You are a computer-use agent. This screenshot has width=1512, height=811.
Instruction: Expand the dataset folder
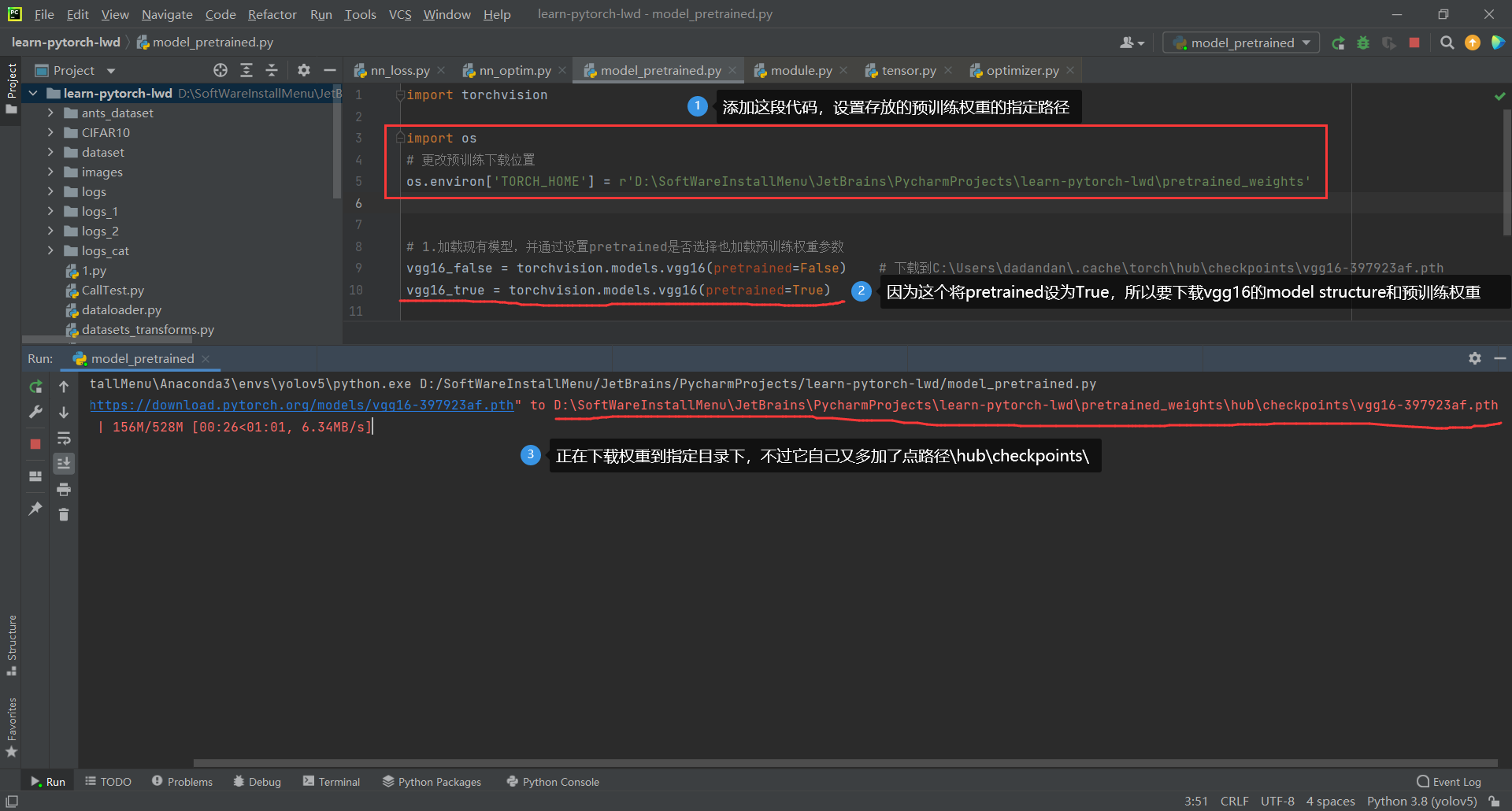tap(50, 152)
